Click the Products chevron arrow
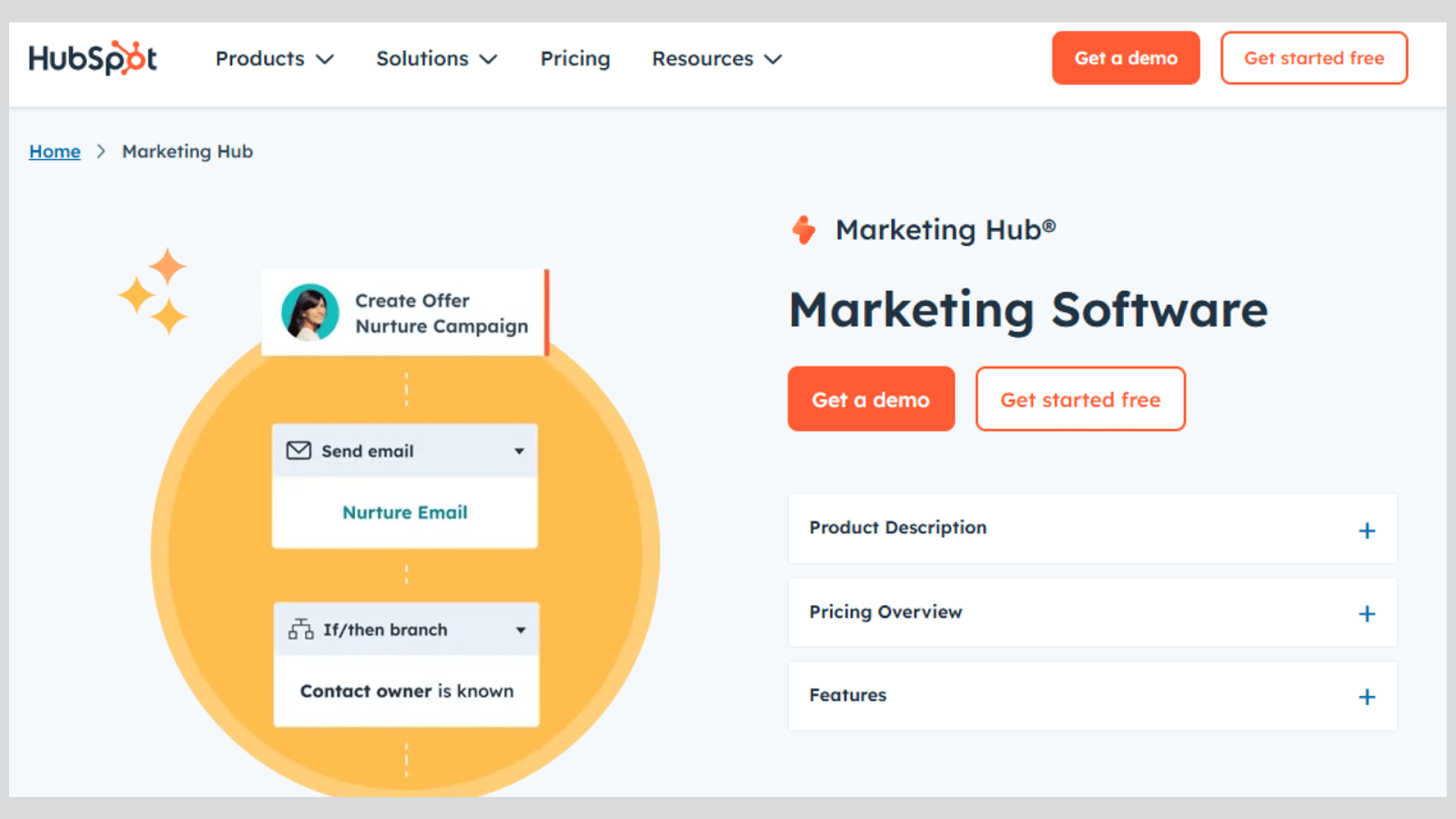This screenshot has height=819, width=1456. click(325, 59)
